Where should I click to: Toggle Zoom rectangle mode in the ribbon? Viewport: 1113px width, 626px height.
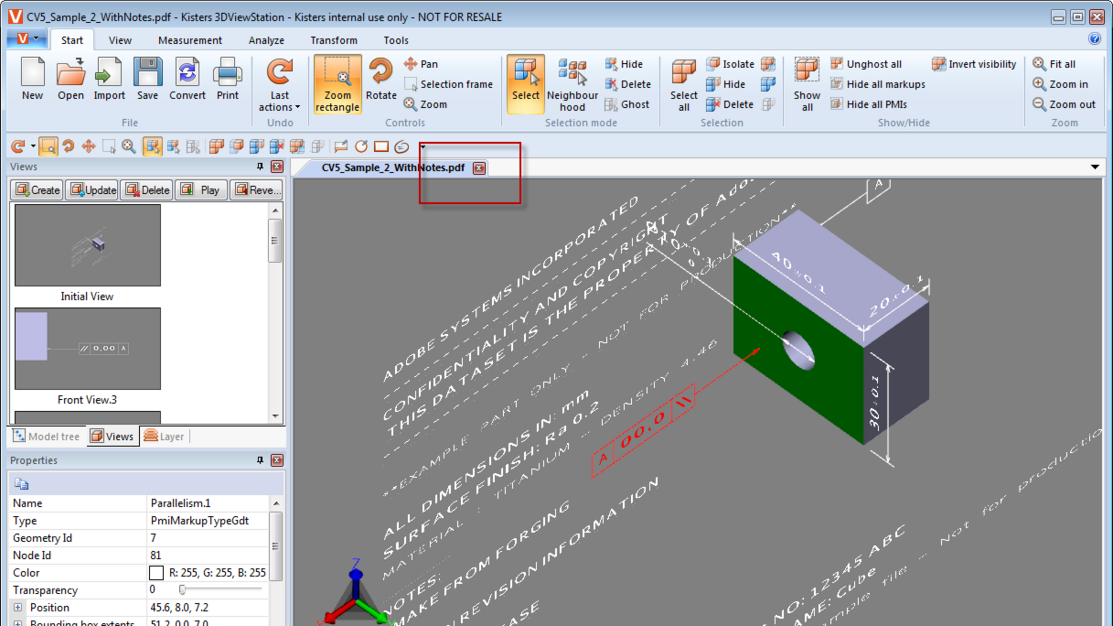tap(337, 84)
